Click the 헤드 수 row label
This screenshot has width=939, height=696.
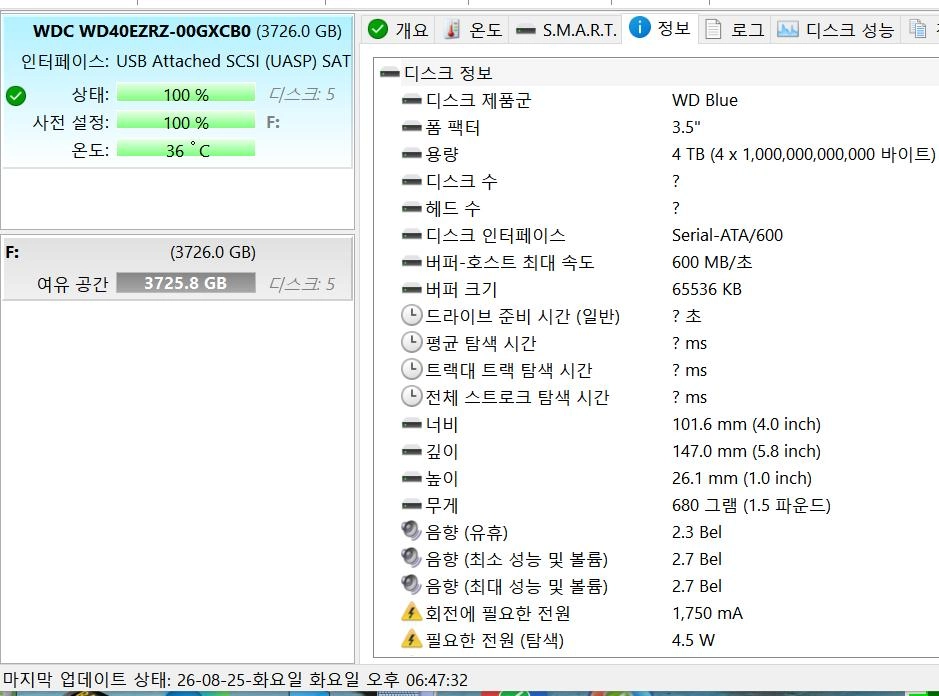(453, 208)
